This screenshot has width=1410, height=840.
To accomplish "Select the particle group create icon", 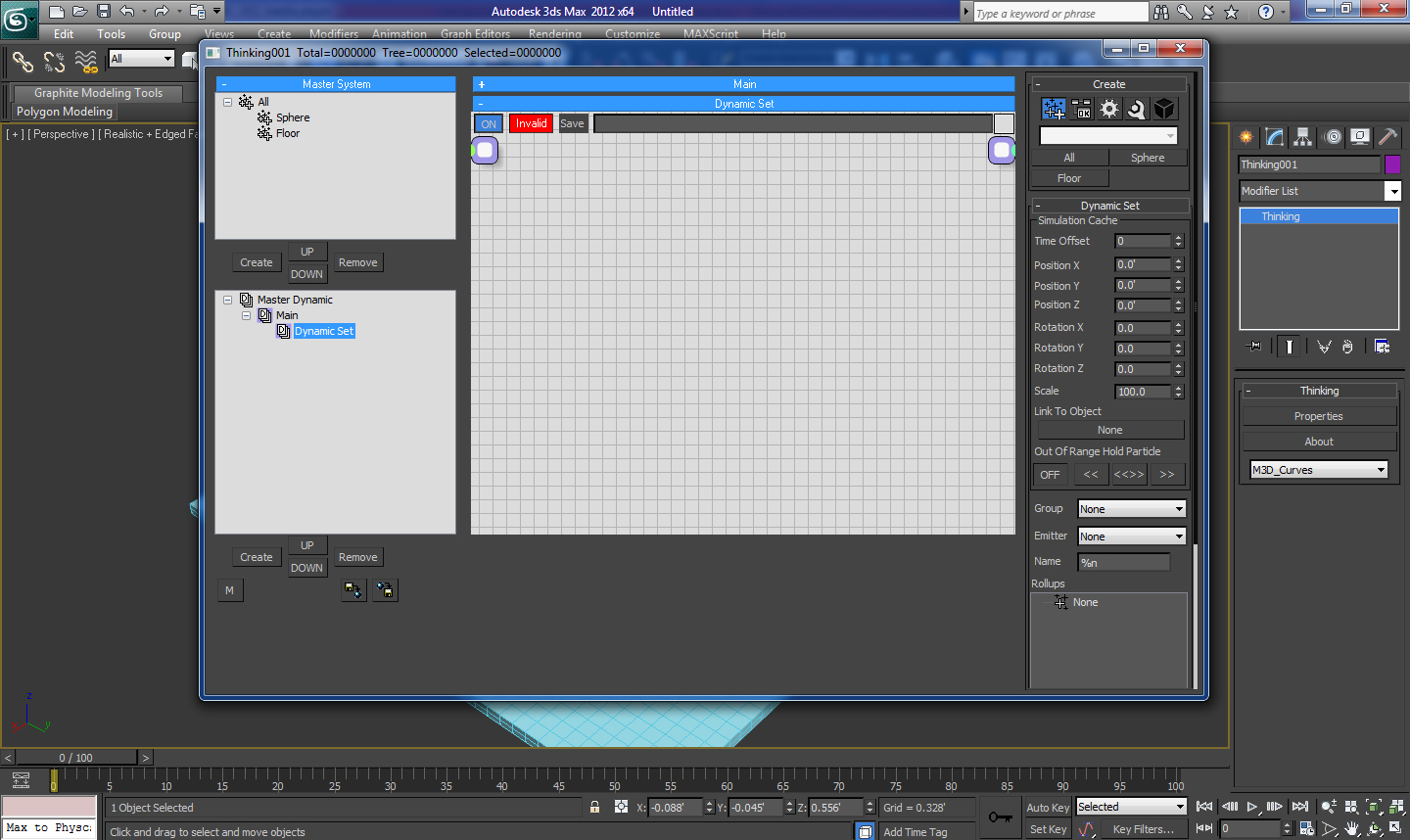I will pos(1054,109).
